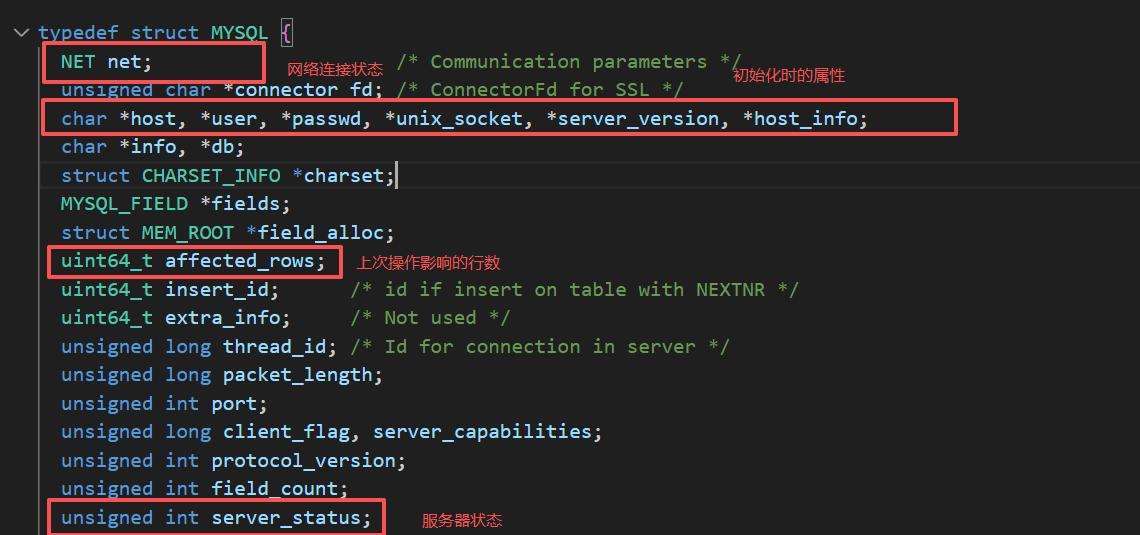
Task: Click 'extra_info' identifier
Action: coord(222,318)
